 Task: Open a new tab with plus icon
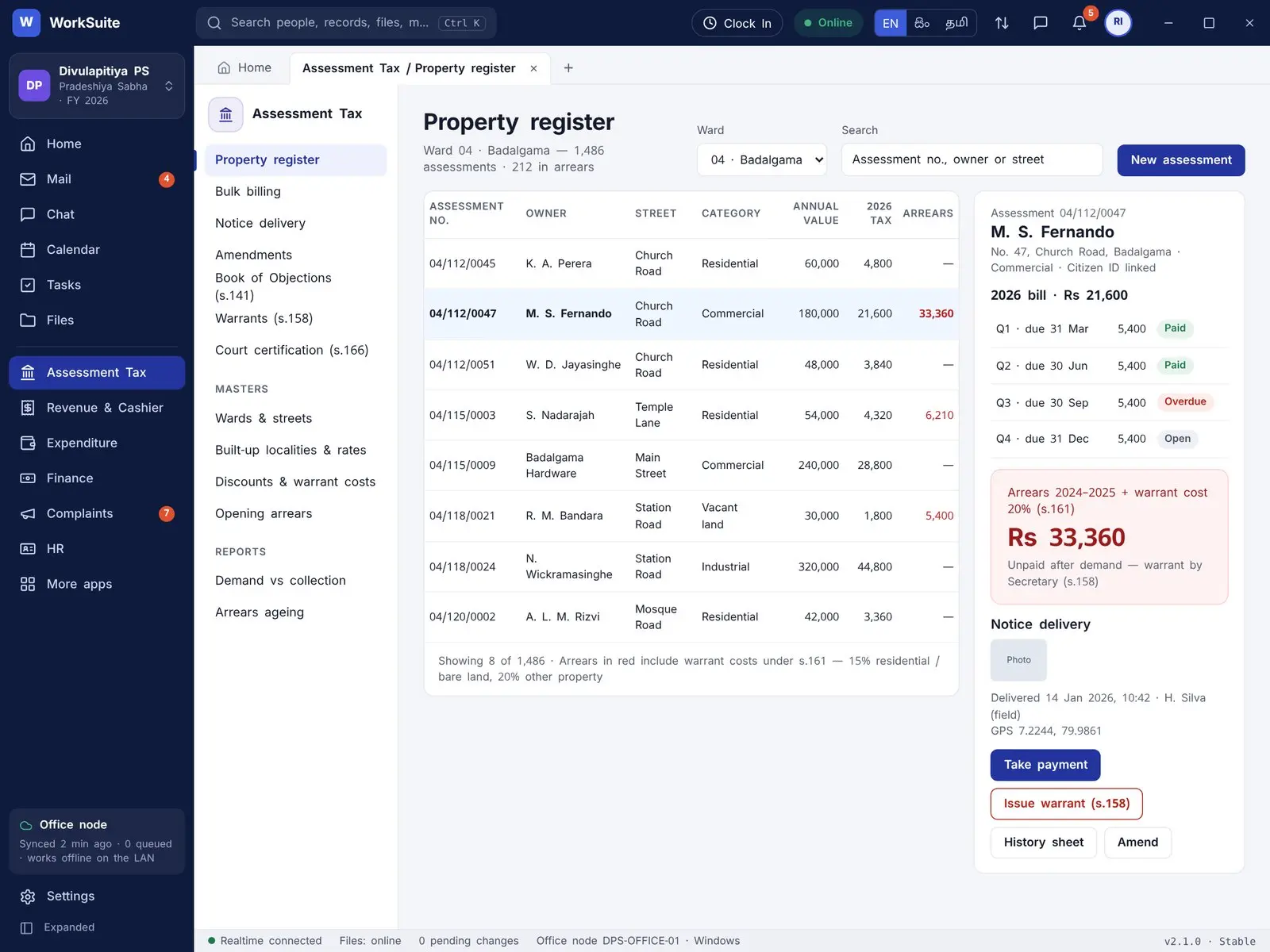click(568, 68)
